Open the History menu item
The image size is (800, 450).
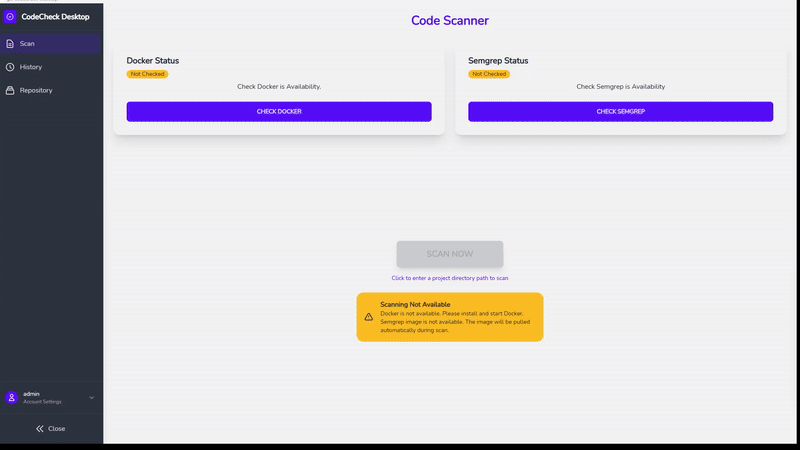pos(51,67)
